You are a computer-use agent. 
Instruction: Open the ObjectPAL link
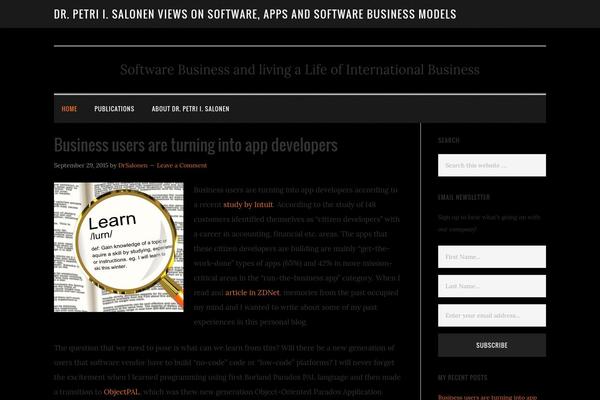pos(122,392)
